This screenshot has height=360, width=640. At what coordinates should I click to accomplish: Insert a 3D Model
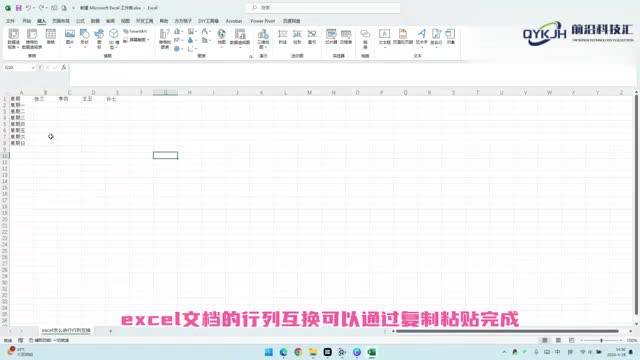coord(114,39)
